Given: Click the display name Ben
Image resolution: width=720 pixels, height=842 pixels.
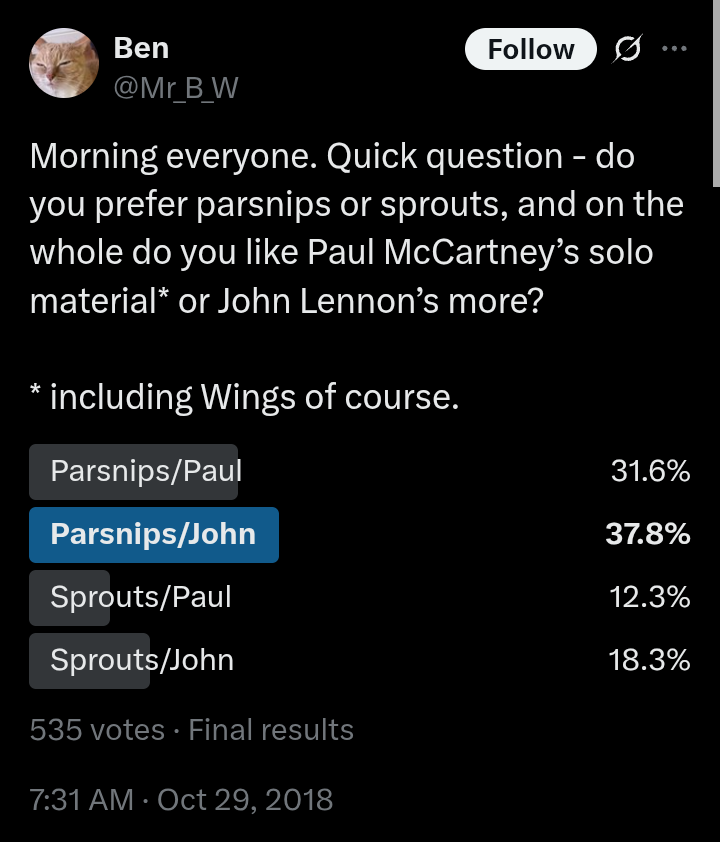Looking at the screenshot, I should point(141,47).
